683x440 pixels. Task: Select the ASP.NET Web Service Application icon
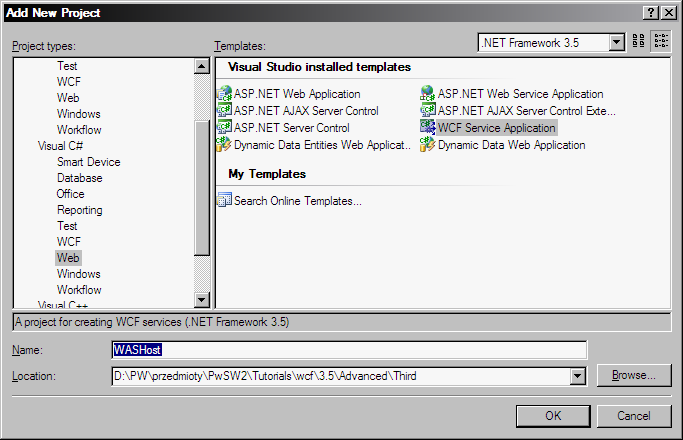428,94
